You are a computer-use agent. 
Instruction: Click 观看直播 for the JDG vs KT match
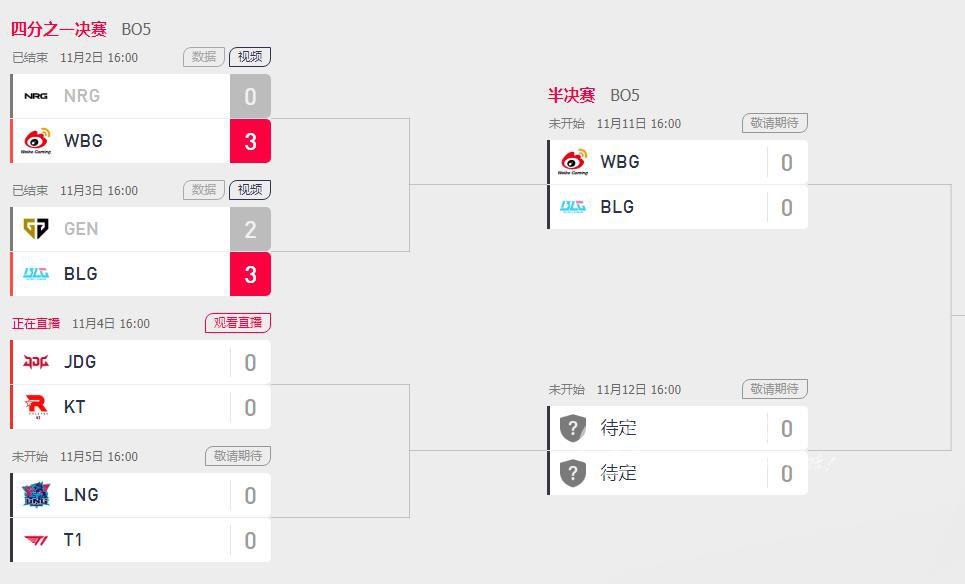point(238,322)
